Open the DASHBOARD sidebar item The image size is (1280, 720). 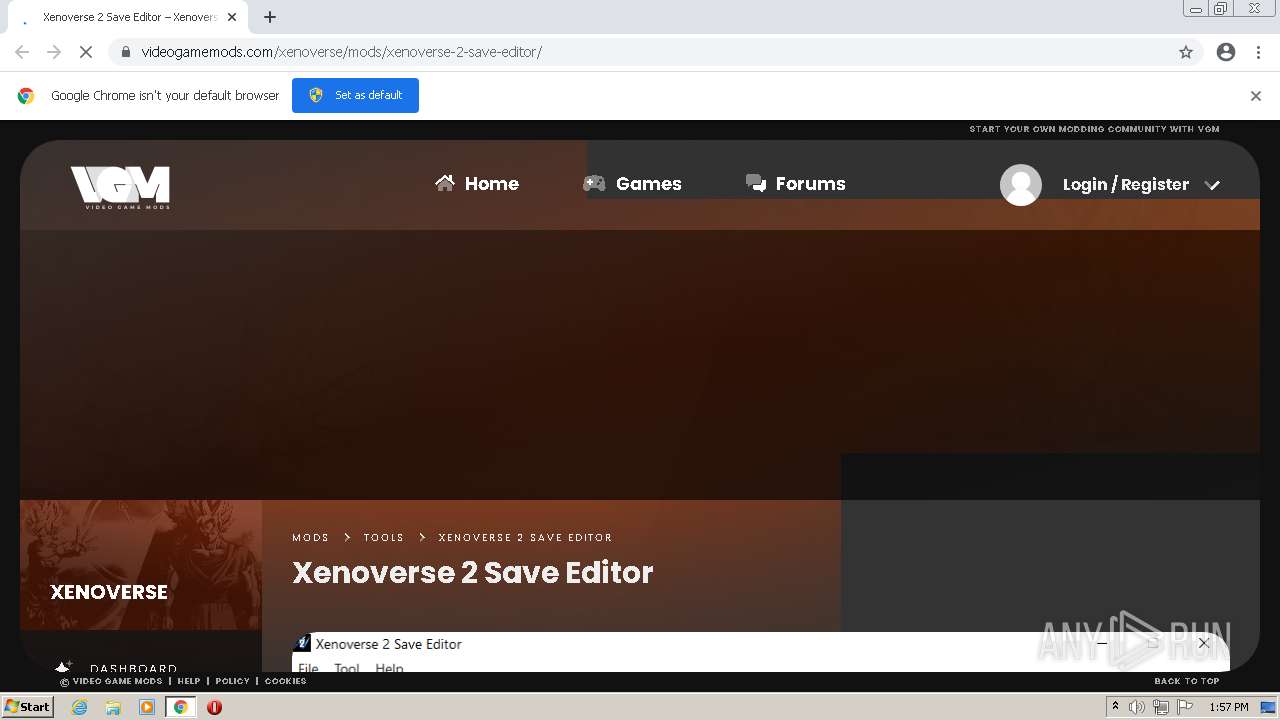click(x=133, y=668)
